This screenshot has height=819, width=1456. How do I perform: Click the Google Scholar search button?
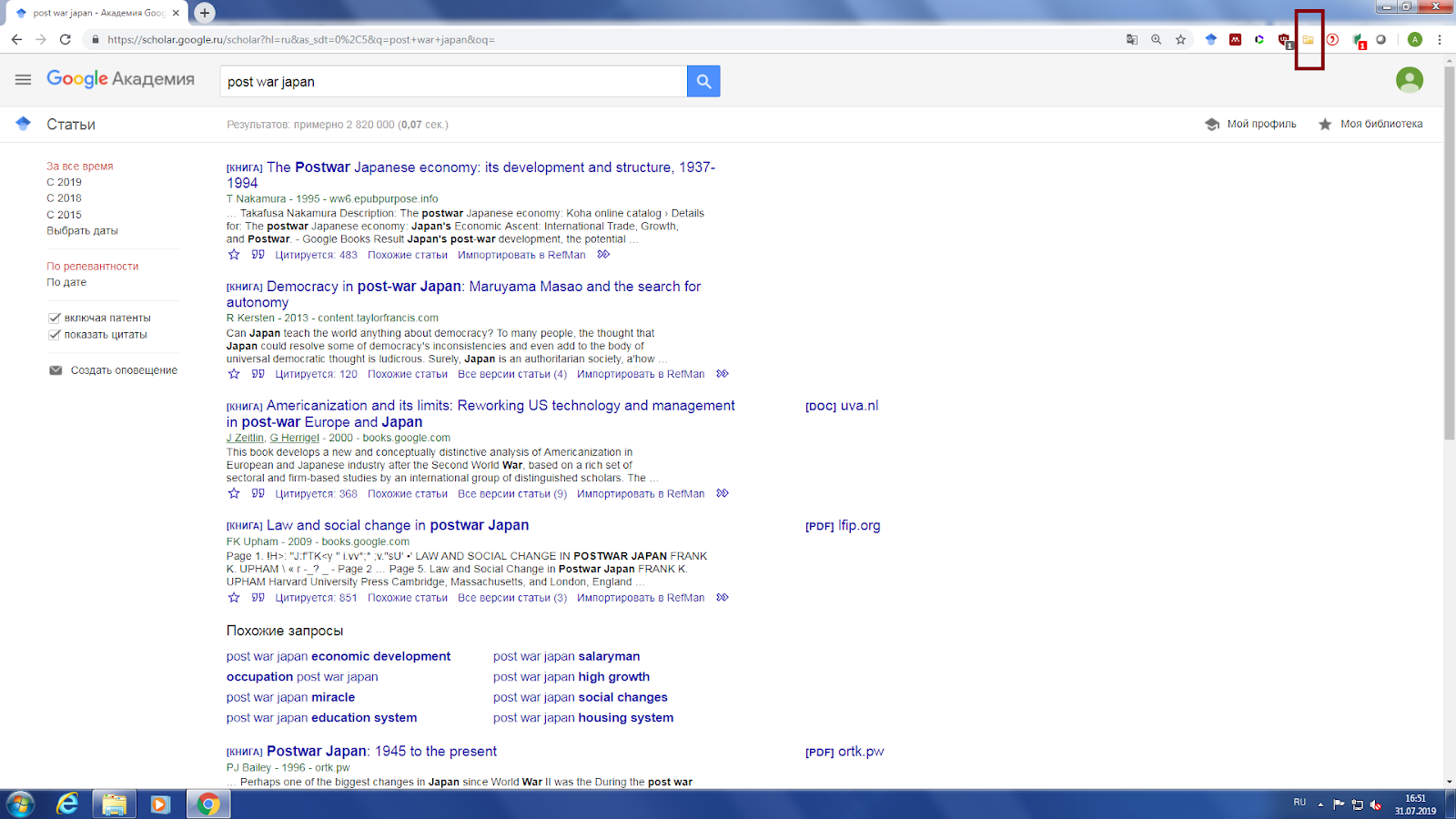click(x=703, y=81)
